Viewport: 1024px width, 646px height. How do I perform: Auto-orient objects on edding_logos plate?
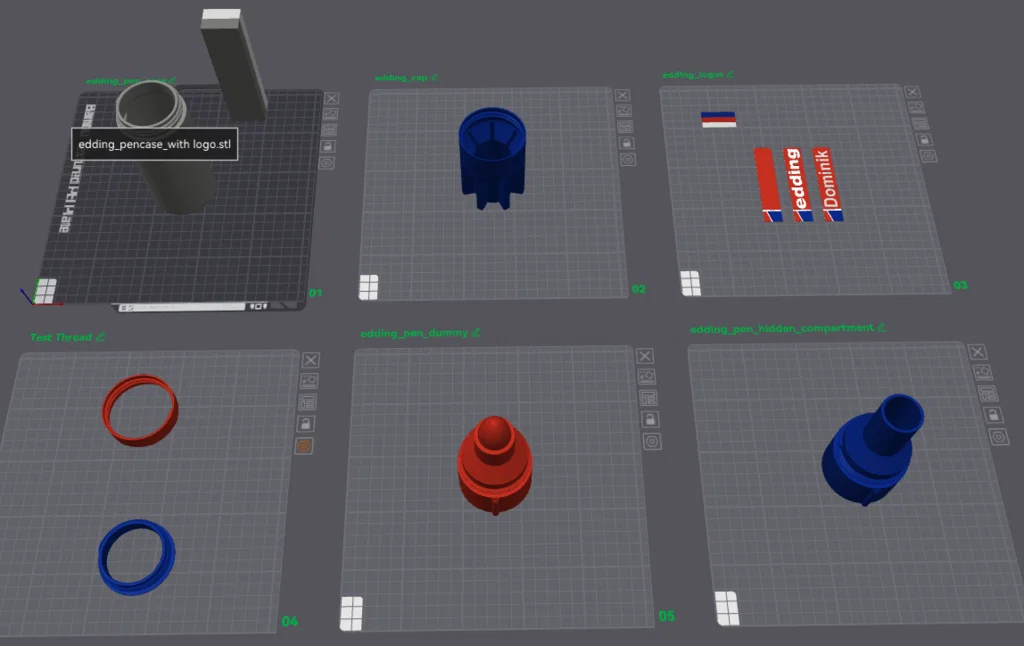point(916,108)
